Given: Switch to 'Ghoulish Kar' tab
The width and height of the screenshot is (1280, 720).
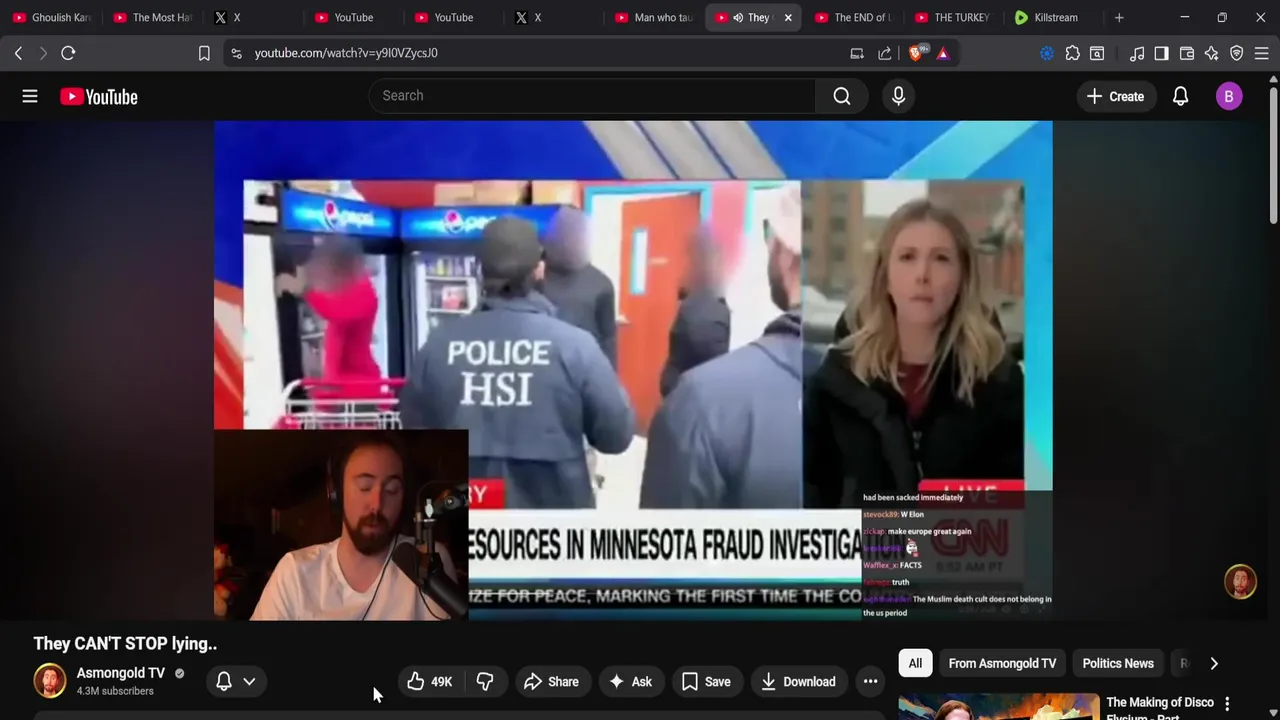Looking at the screenshot, I should click(x=51, y=17).
